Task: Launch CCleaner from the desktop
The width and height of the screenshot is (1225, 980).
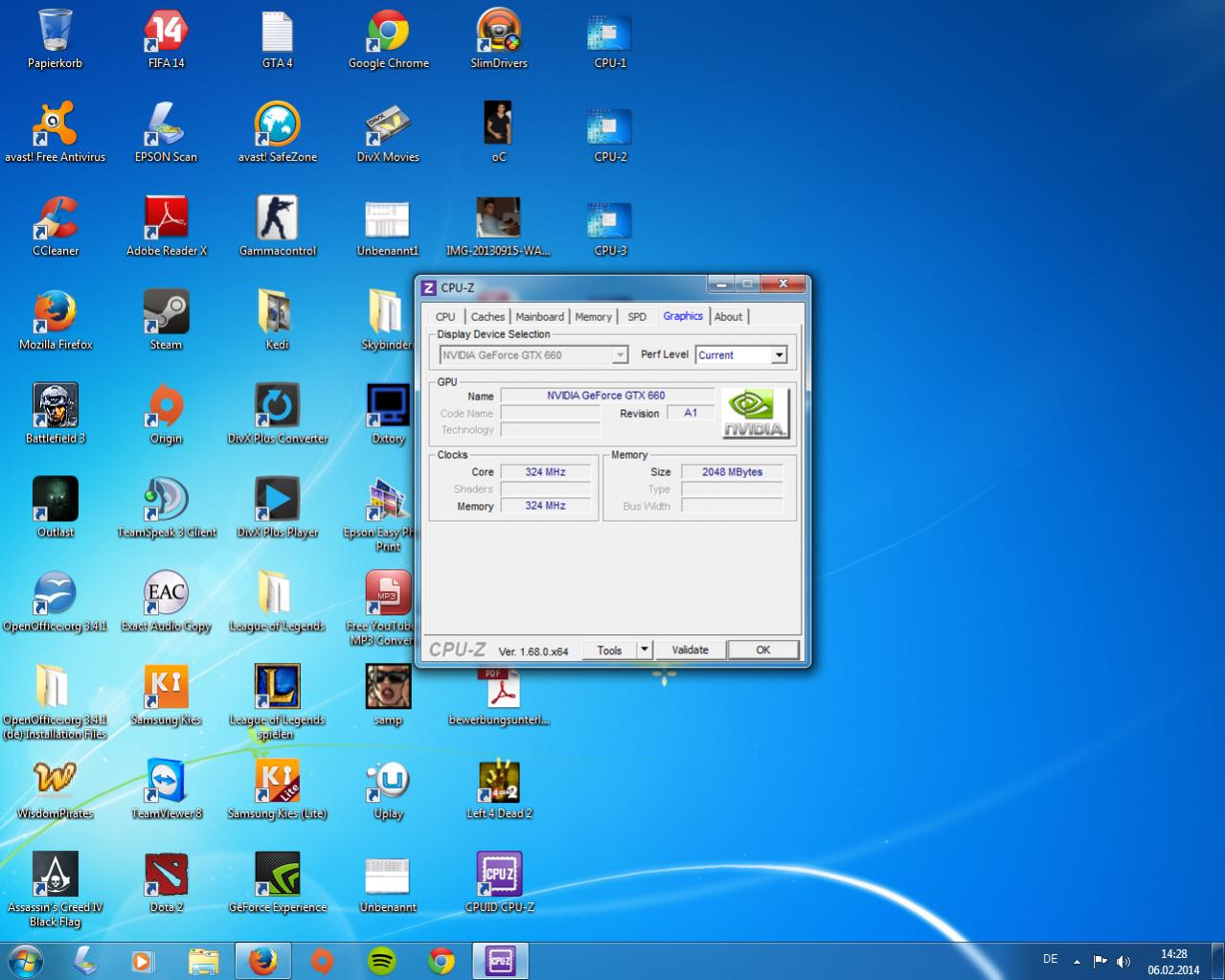Action: click(x=56, y=227)
